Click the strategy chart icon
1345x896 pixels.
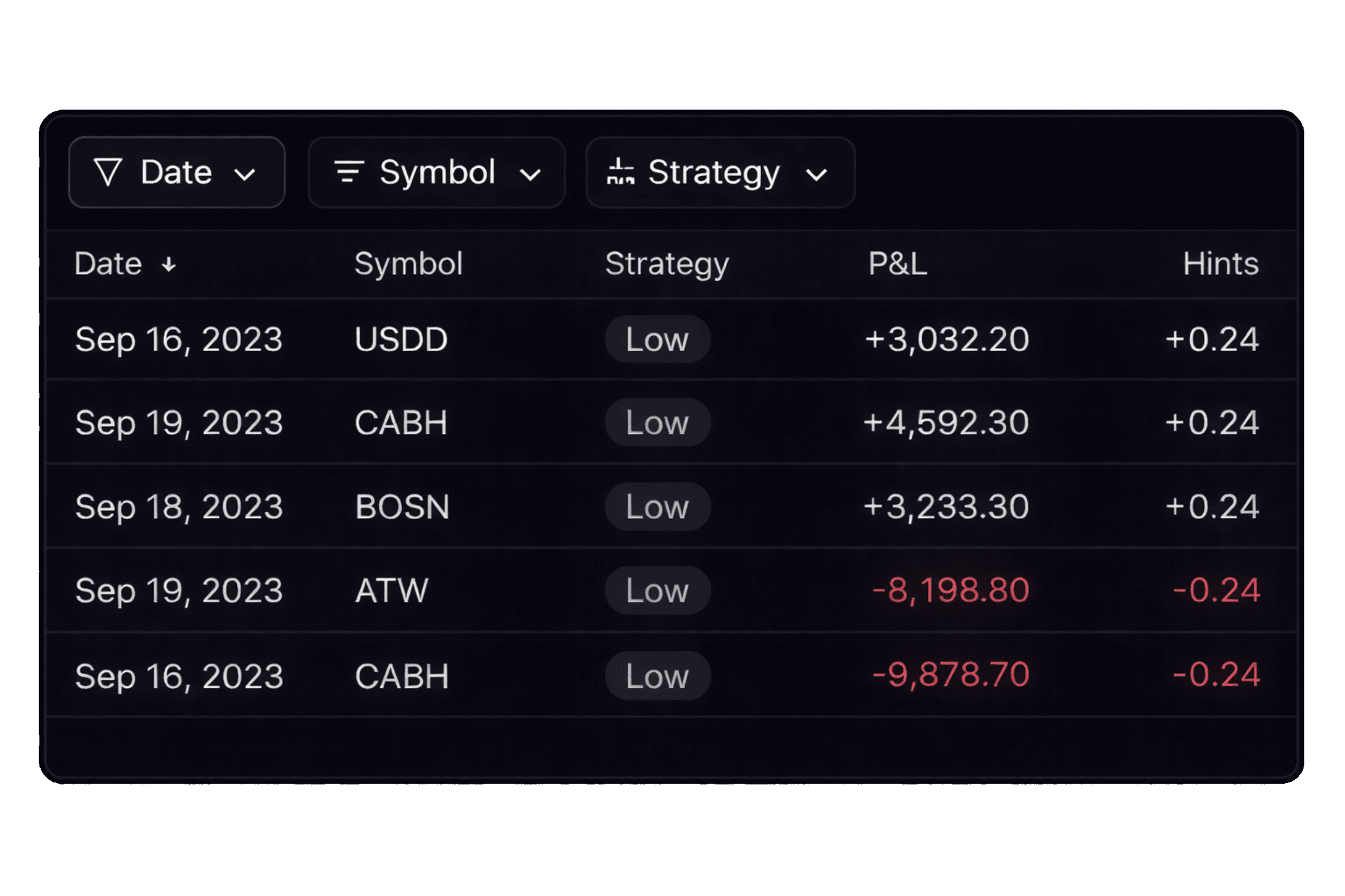(x=621, y=172)
